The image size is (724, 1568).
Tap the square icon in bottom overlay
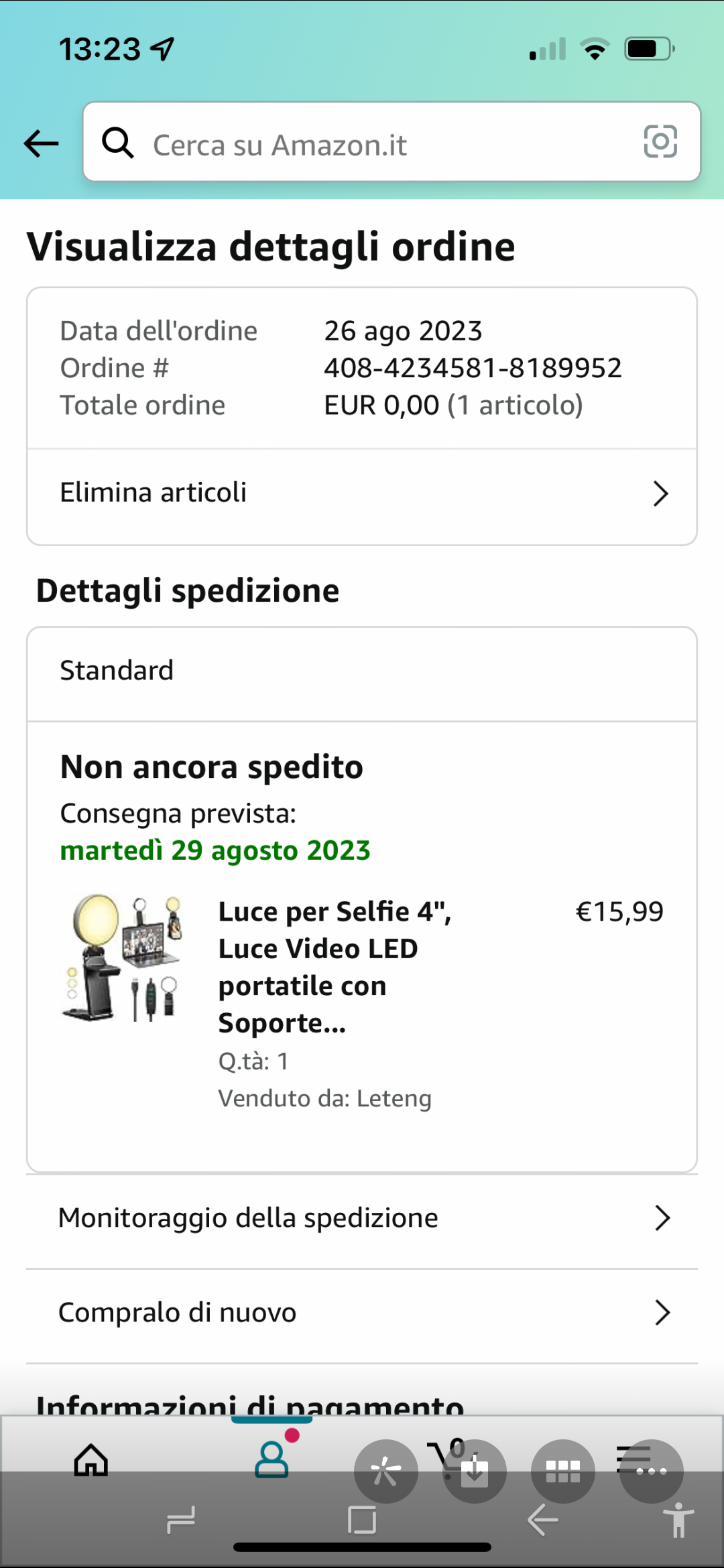(x=362, y=1520)
